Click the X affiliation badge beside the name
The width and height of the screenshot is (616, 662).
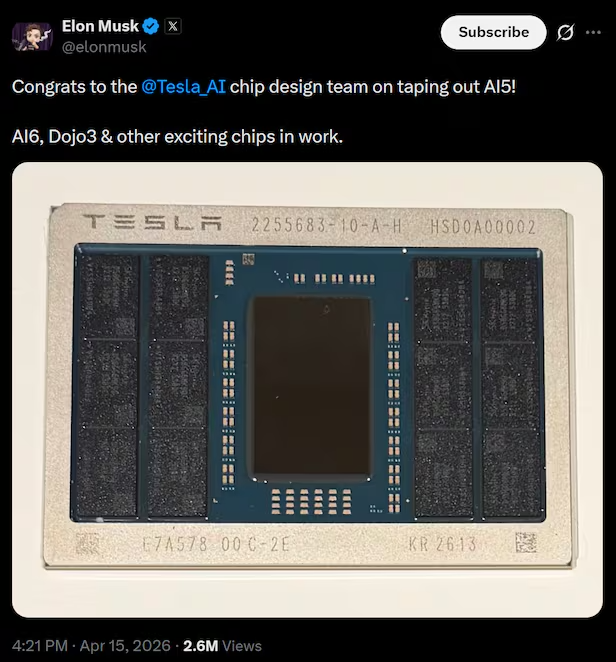pyautogui.click(x=172, y=27)
